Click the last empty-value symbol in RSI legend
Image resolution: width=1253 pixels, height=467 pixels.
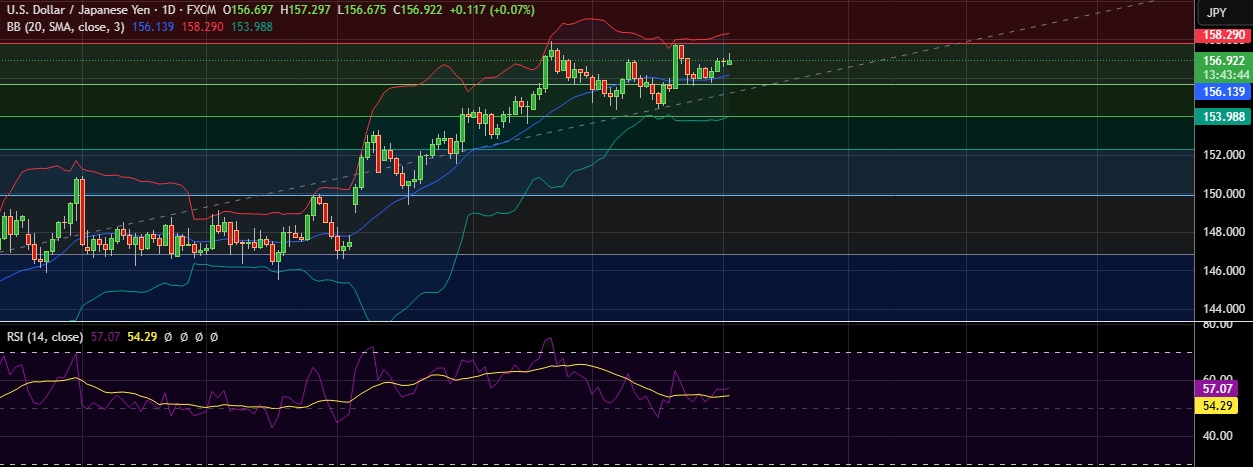214,338
